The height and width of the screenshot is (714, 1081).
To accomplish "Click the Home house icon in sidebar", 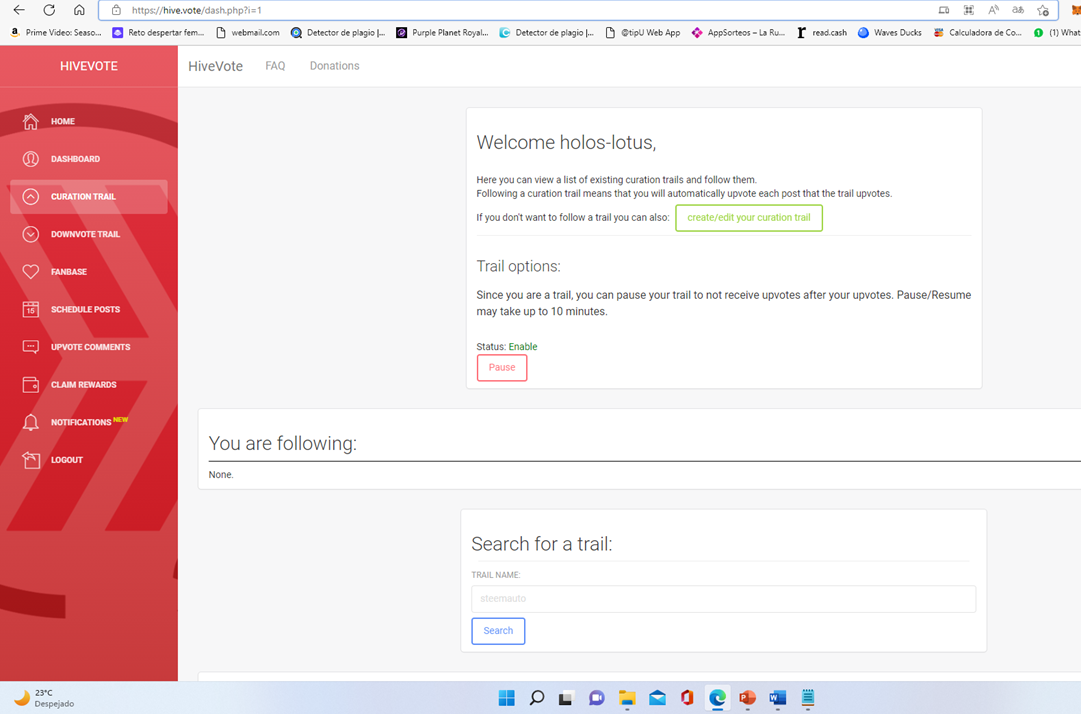I will coord(30,121).
